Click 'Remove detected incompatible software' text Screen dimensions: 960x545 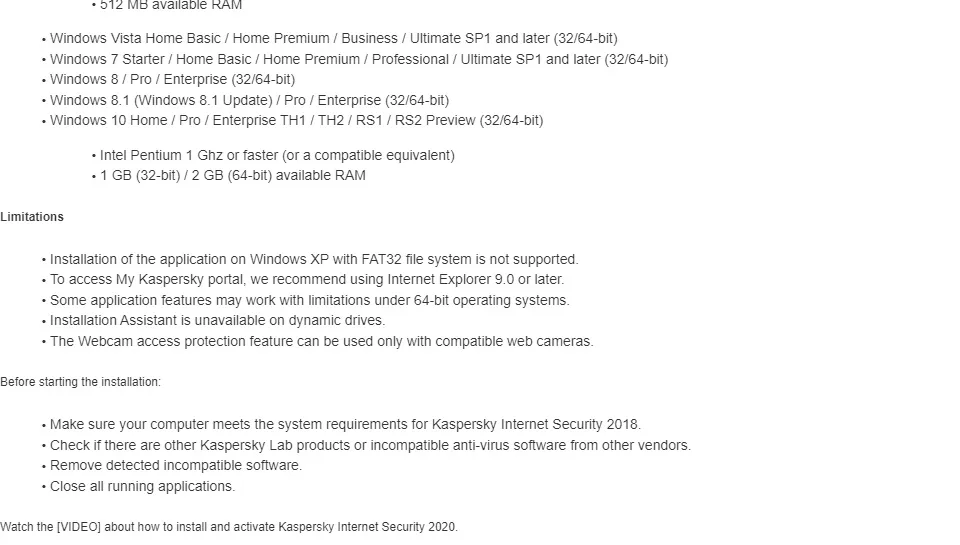pos(176,466)
